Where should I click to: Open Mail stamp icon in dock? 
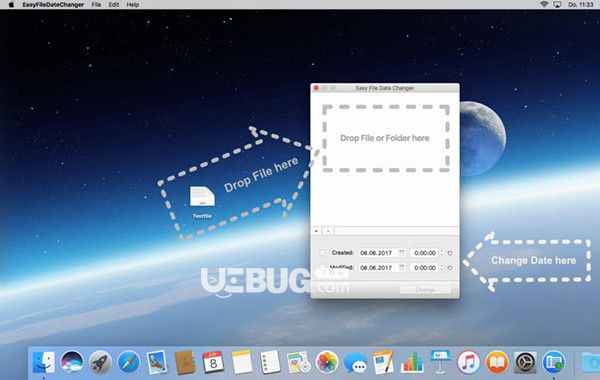(157, 362)
